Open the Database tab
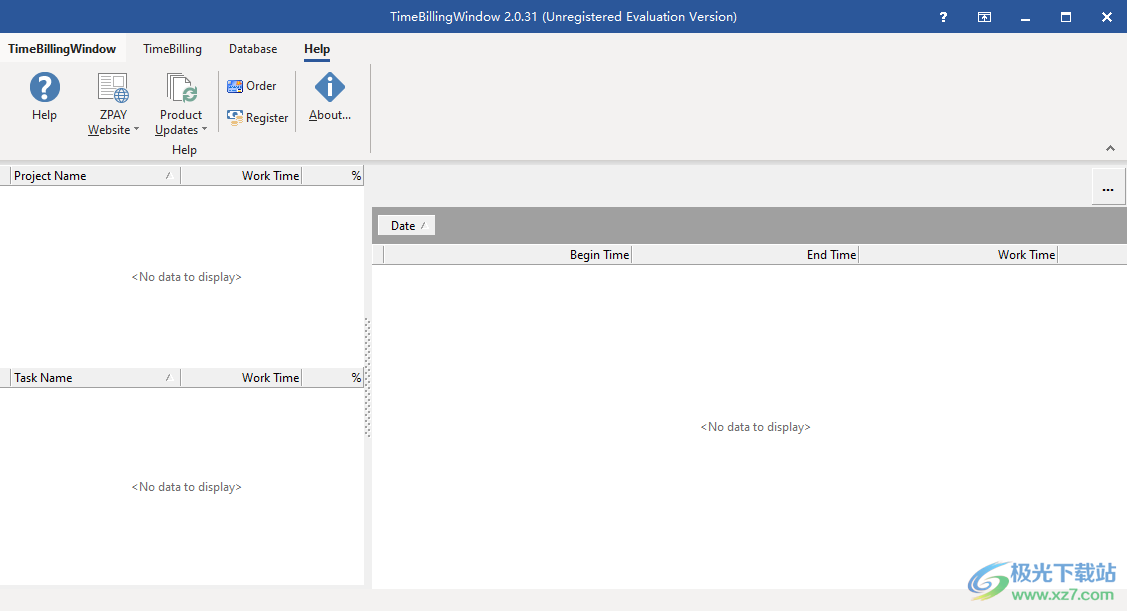This screenshot has height=611, width=1127. [253, 49]
